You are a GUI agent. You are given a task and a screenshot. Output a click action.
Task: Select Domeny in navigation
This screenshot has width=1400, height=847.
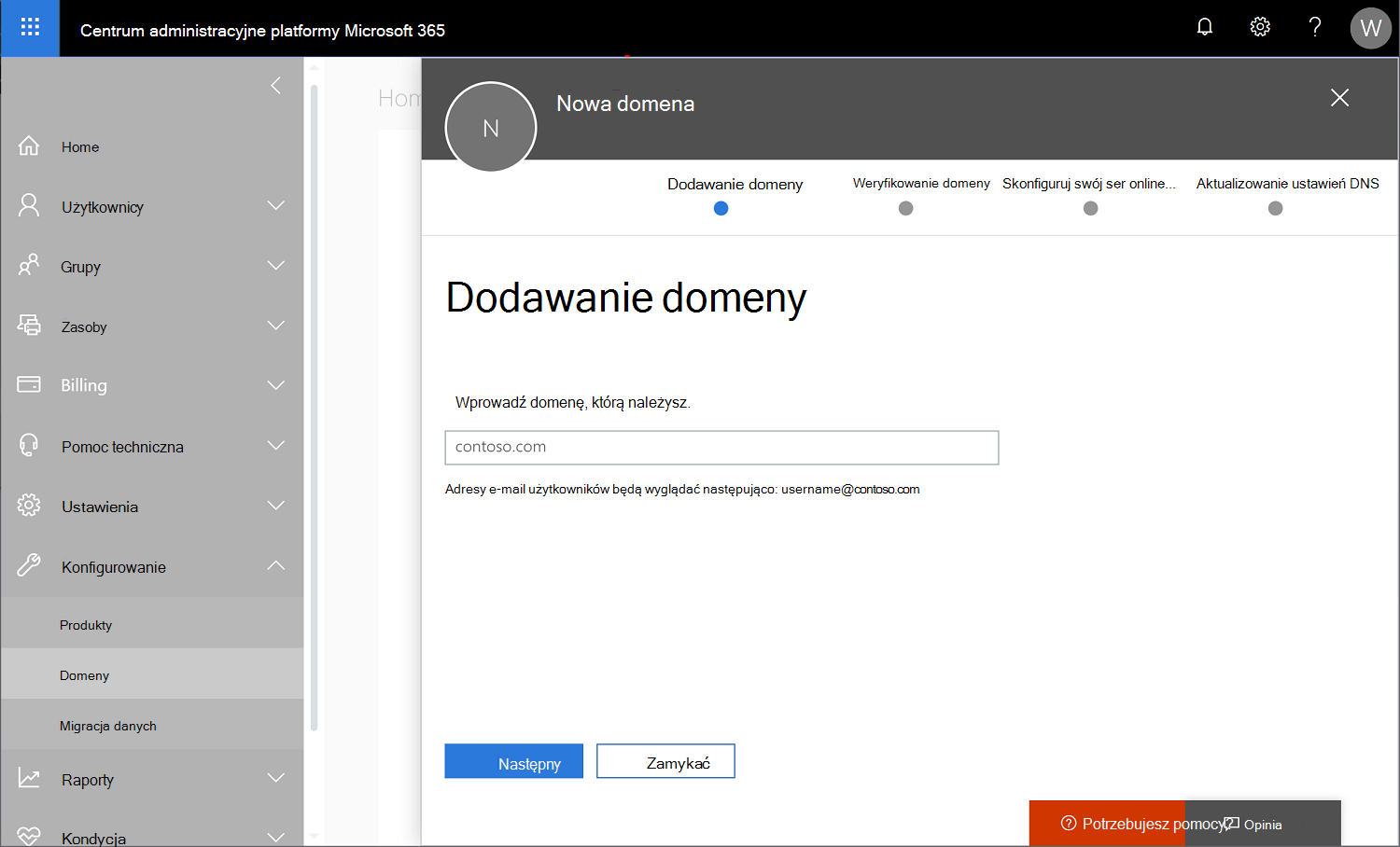[x=152, y=674]
